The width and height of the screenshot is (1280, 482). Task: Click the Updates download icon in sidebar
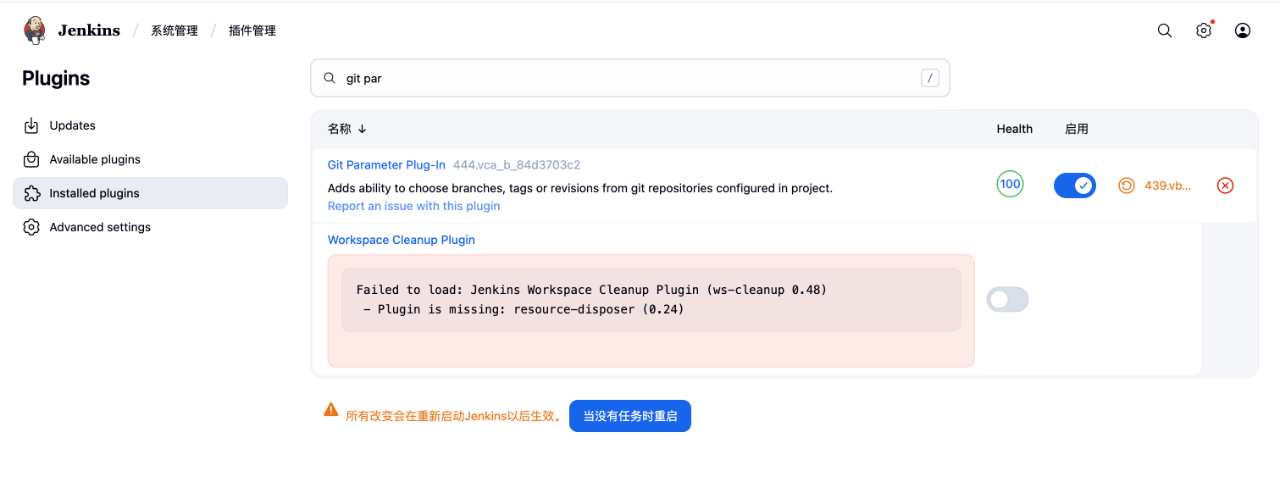coord(31,126)
